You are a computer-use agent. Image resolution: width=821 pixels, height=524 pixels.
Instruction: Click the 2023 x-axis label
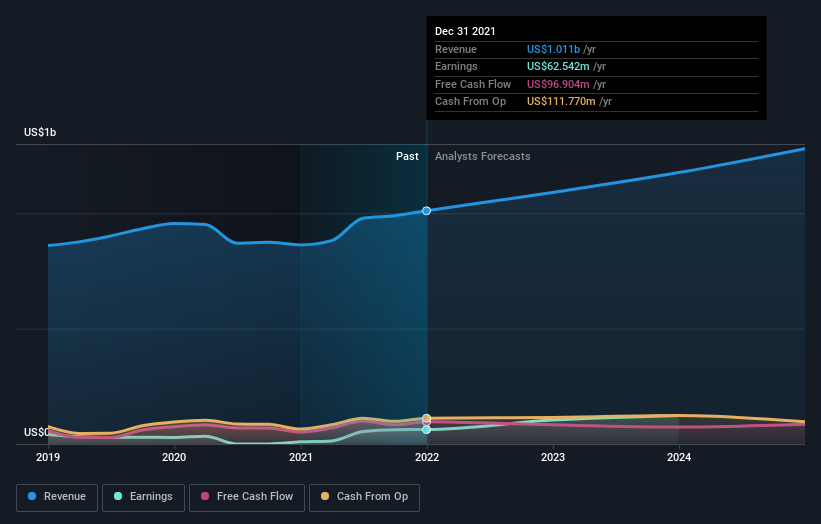[553, 457]
